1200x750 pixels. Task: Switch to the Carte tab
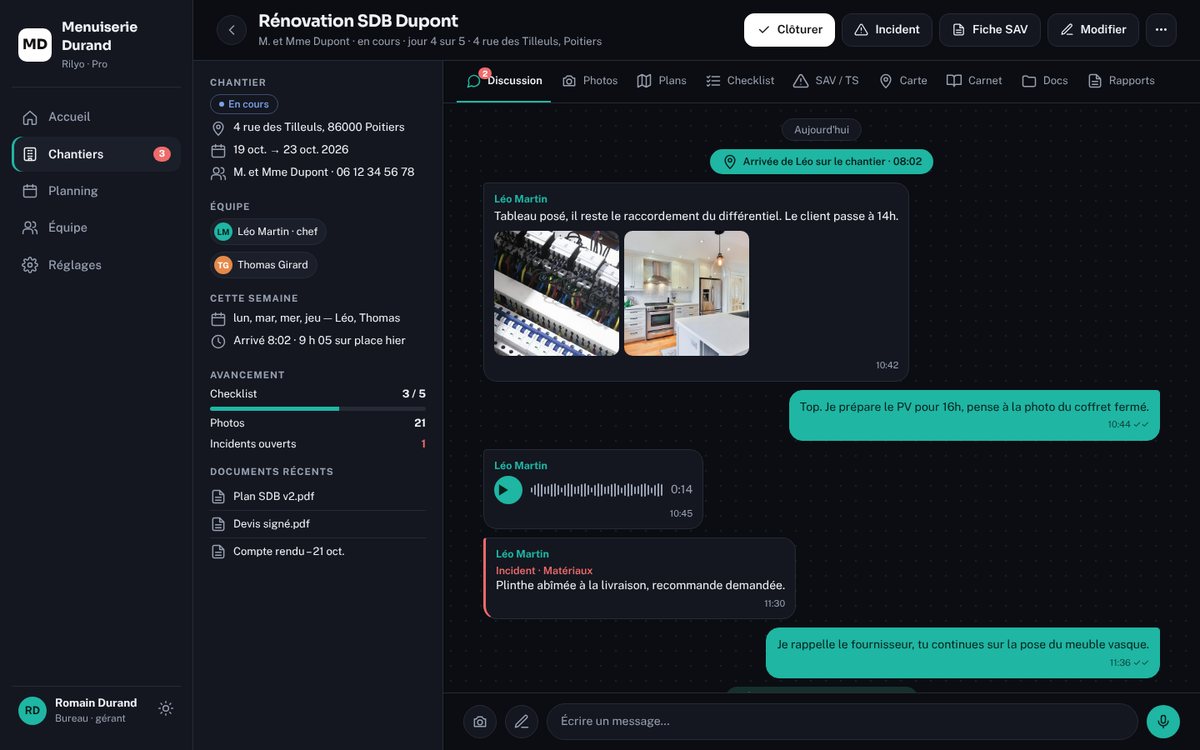coord(903,81)
